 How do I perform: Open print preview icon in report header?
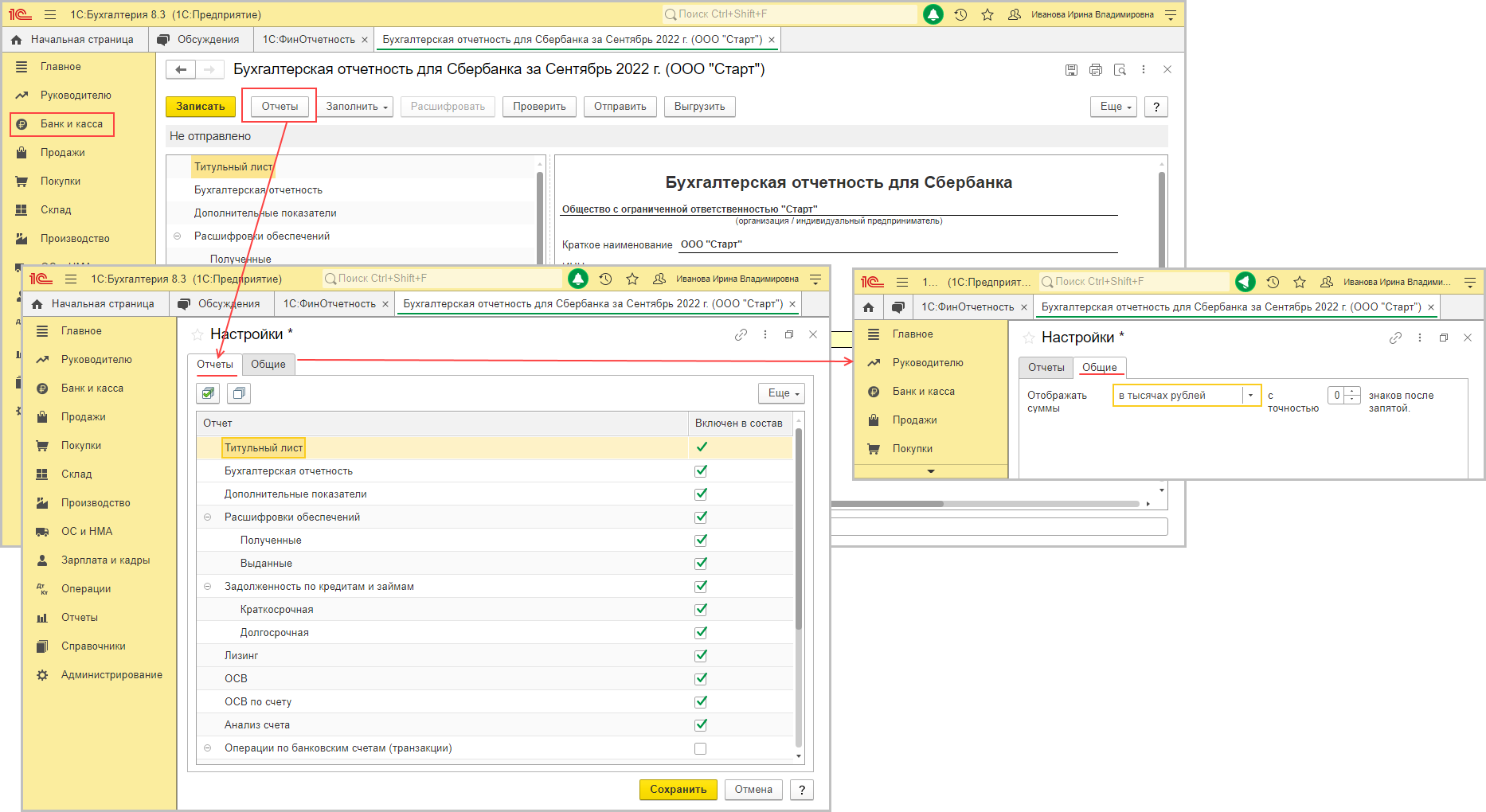1120,70
